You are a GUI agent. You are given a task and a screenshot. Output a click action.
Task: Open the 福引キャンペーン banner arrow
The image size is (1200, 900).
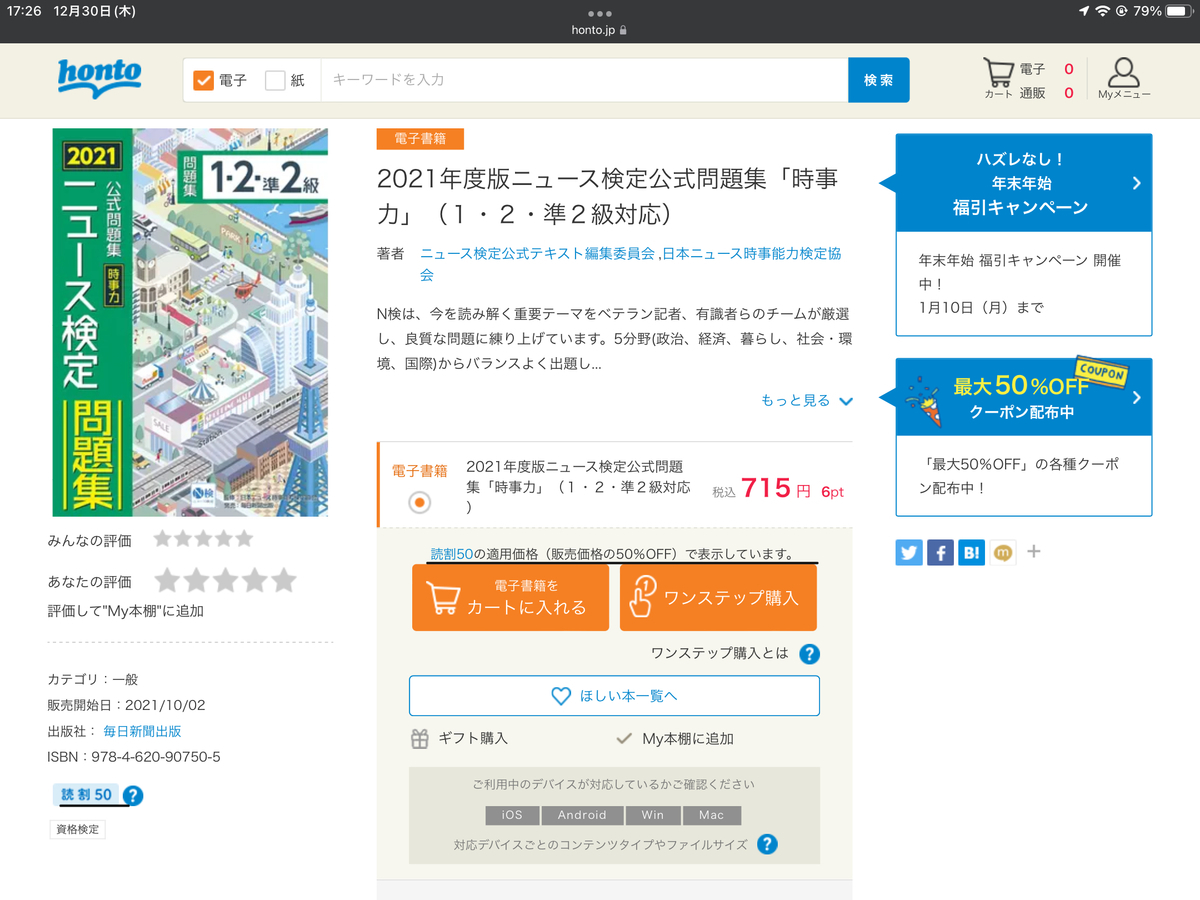(x=1136, y=183)
